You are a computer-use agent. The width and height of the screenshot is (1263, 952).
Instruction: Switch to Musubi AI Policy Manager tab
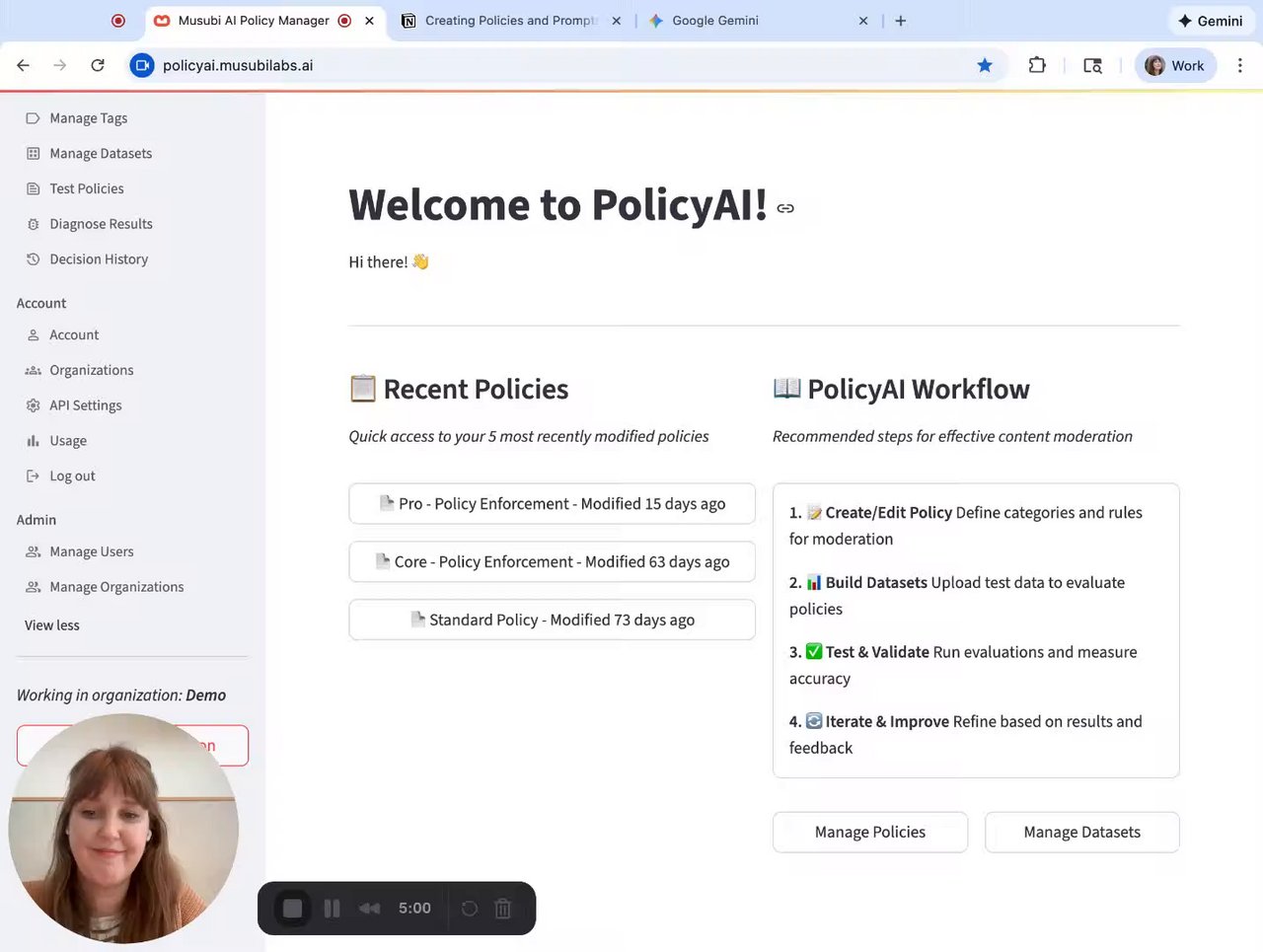(x=254, y=21)
